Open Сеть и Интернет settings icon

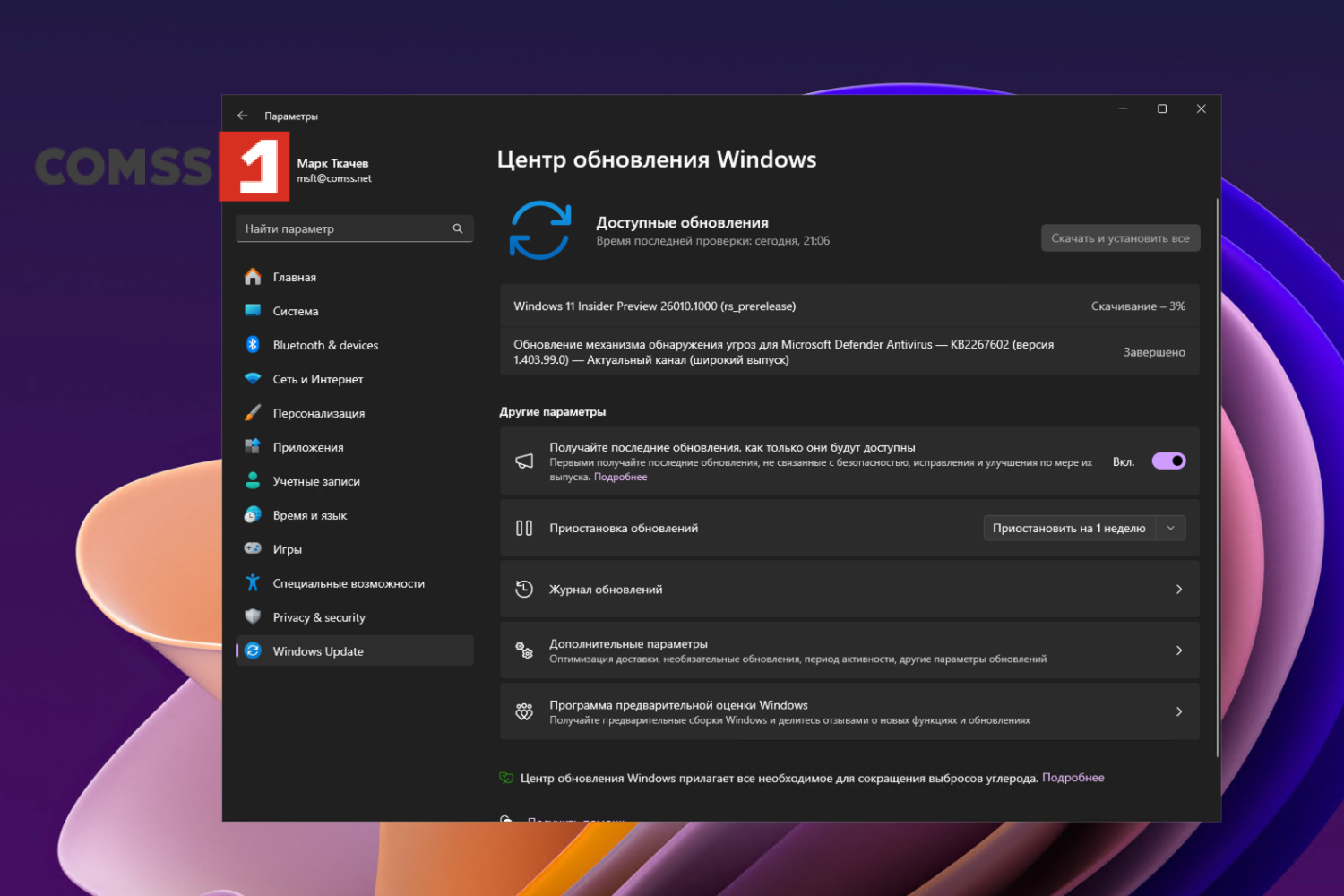[x=252, y=379]
